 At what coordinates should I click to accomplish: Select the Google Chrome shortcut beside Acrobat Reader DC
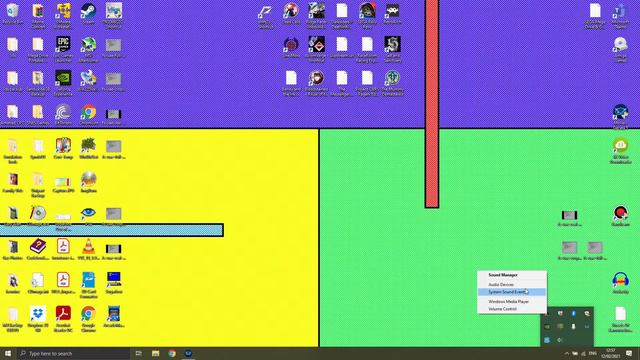[x=88, y=319]
